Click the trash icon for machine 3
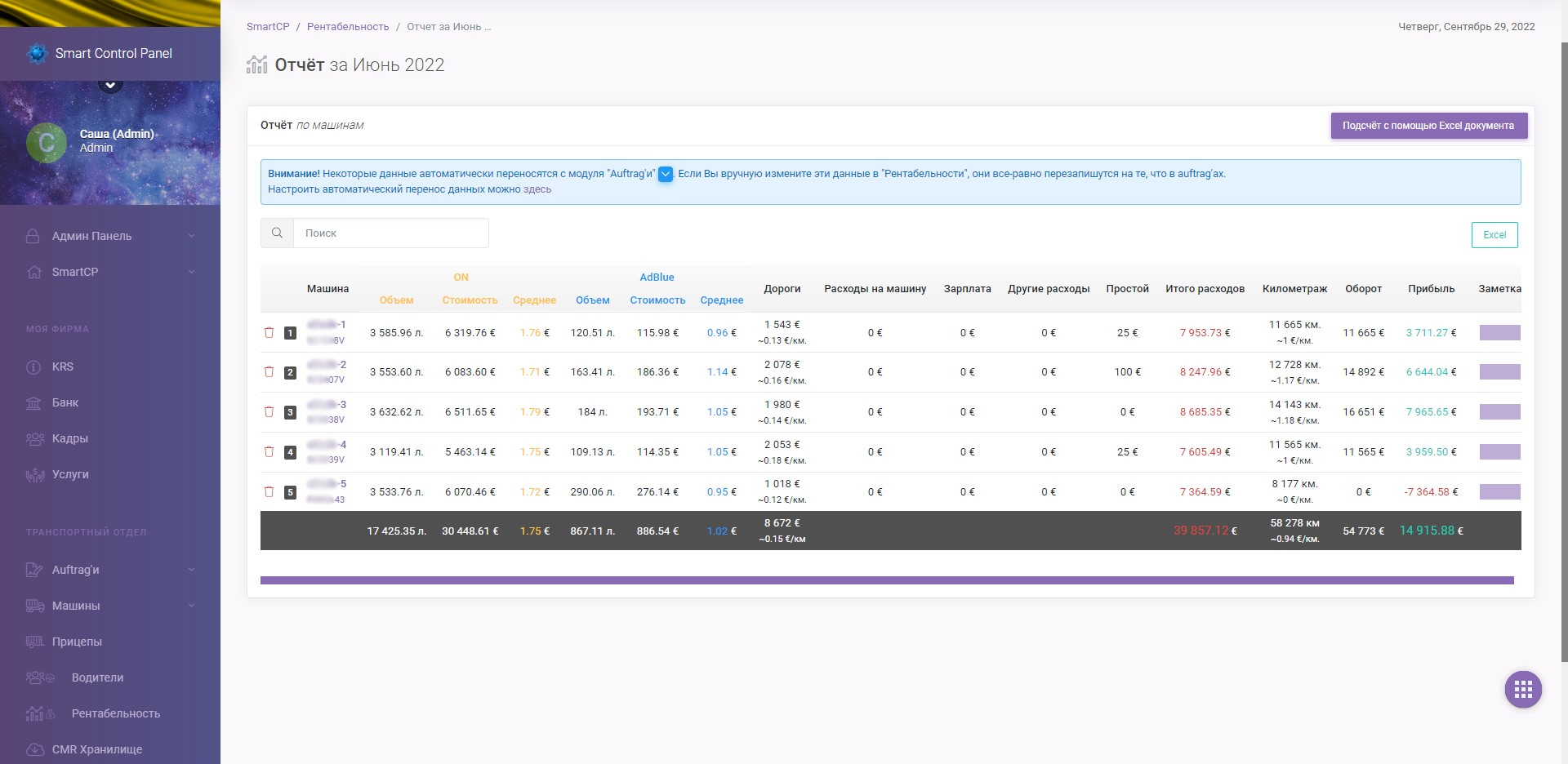This screenshot has height=764, width=1568. [269, 411]
